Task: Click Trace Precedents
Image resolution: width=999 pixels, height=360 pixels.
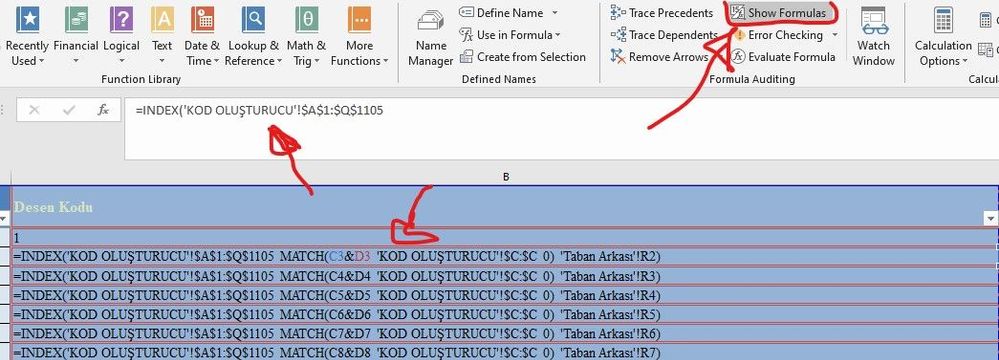Action: point(661,13)
